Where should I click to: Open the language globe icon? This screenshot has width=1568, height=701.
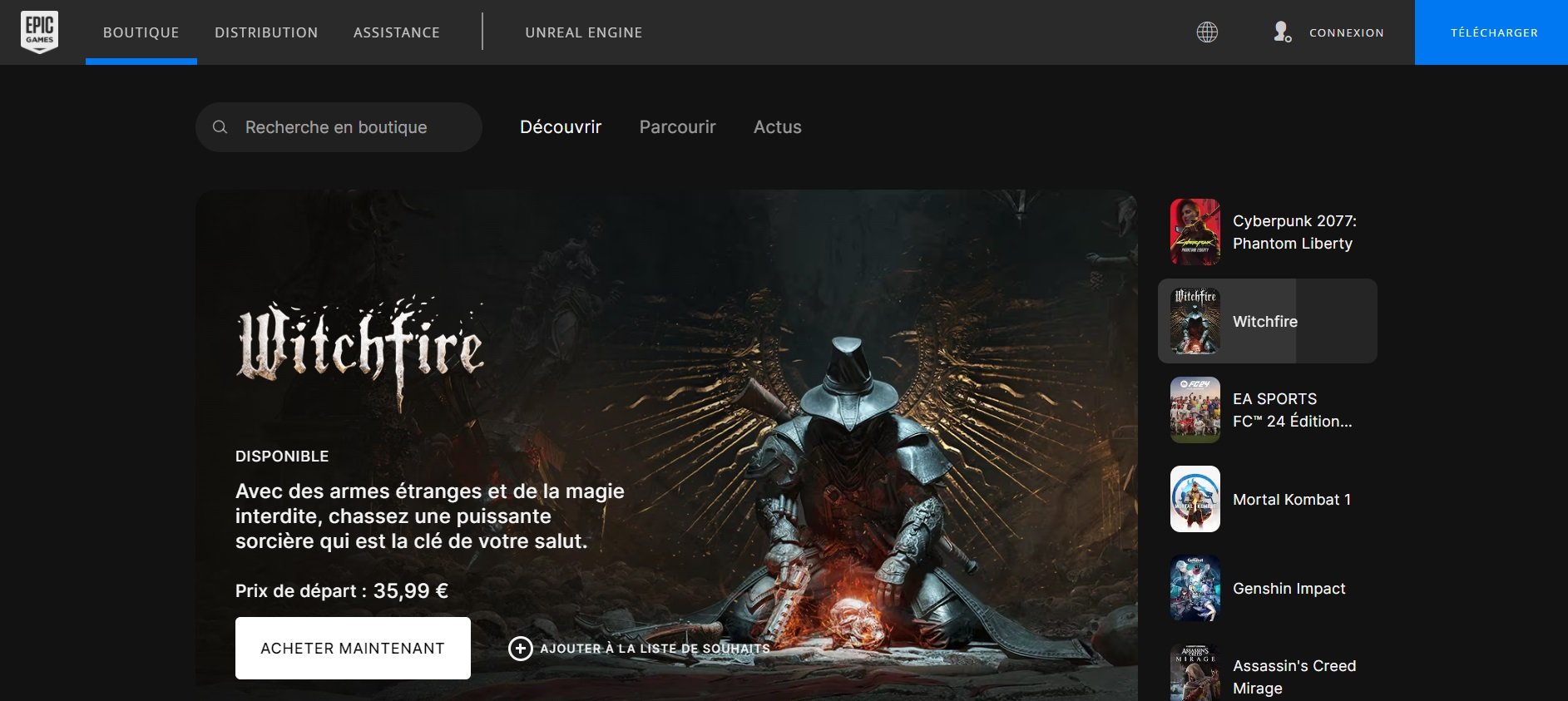[x=1207, y=32]
